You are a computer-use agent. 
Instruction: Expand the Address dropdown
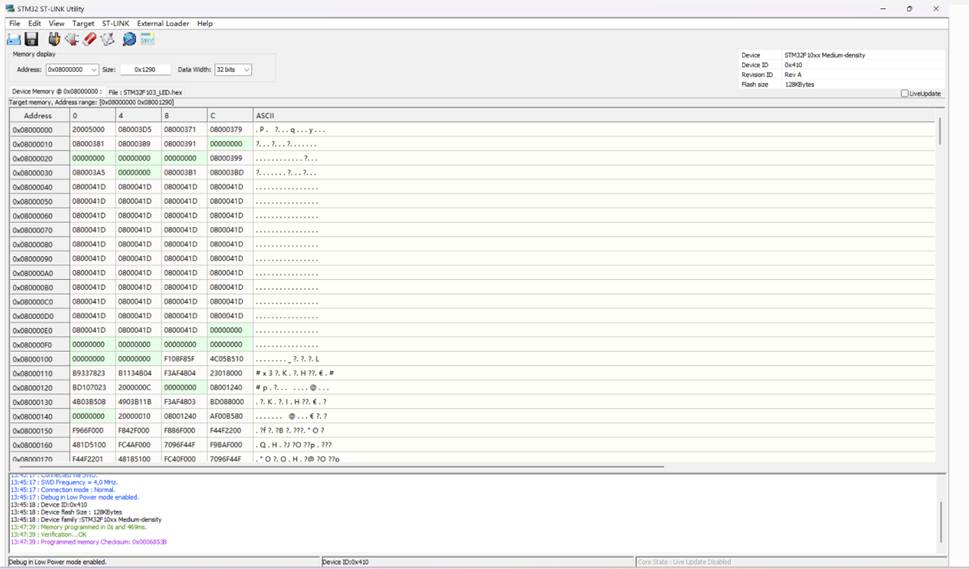(94, 70)
